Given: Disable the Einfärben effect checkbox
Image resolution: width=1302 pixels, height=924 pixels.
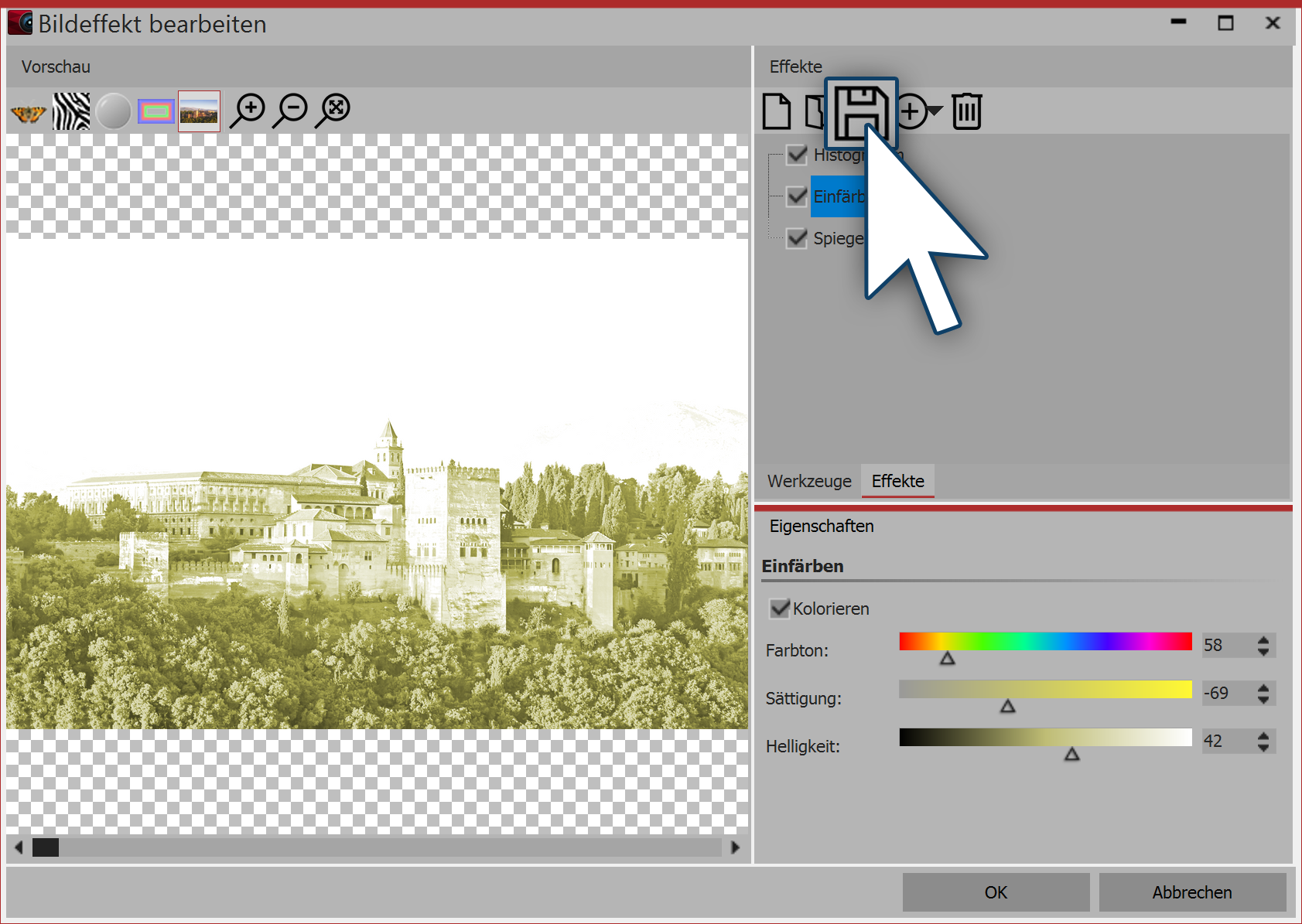Looking at the screenshot, I should 797,196.
